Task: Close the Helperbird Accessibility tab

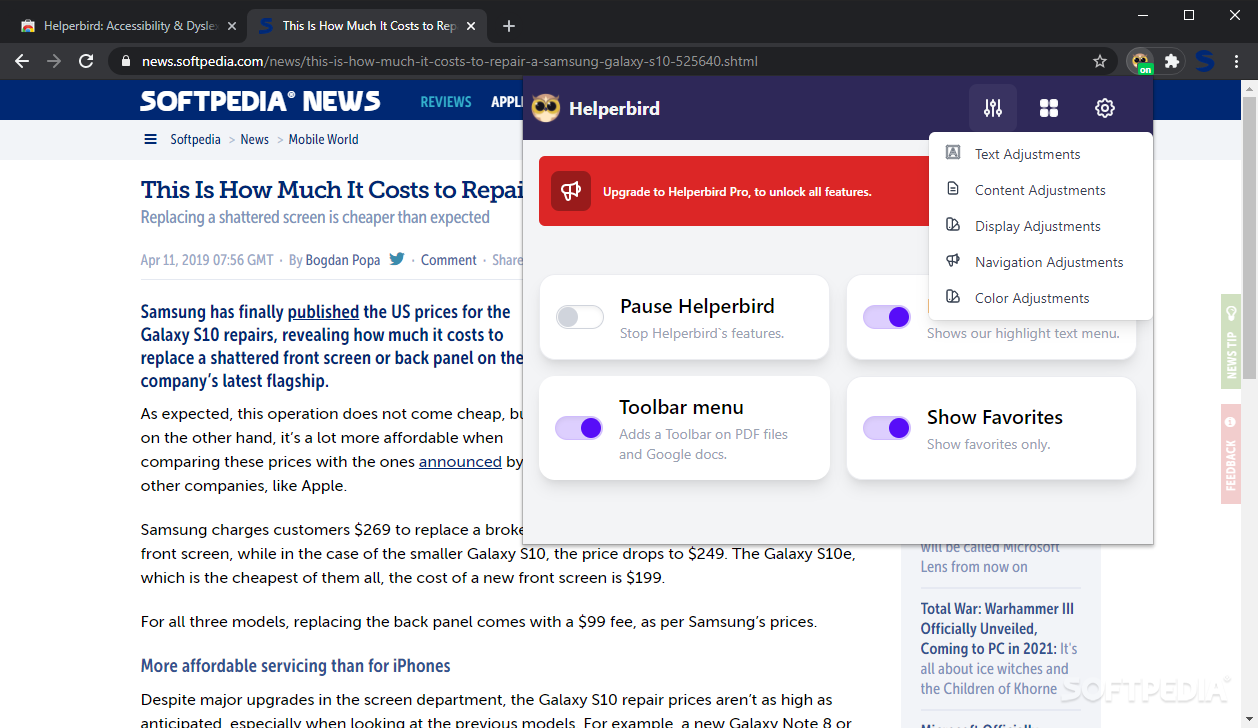Action: pyautogui.click(x=231, y=26)
